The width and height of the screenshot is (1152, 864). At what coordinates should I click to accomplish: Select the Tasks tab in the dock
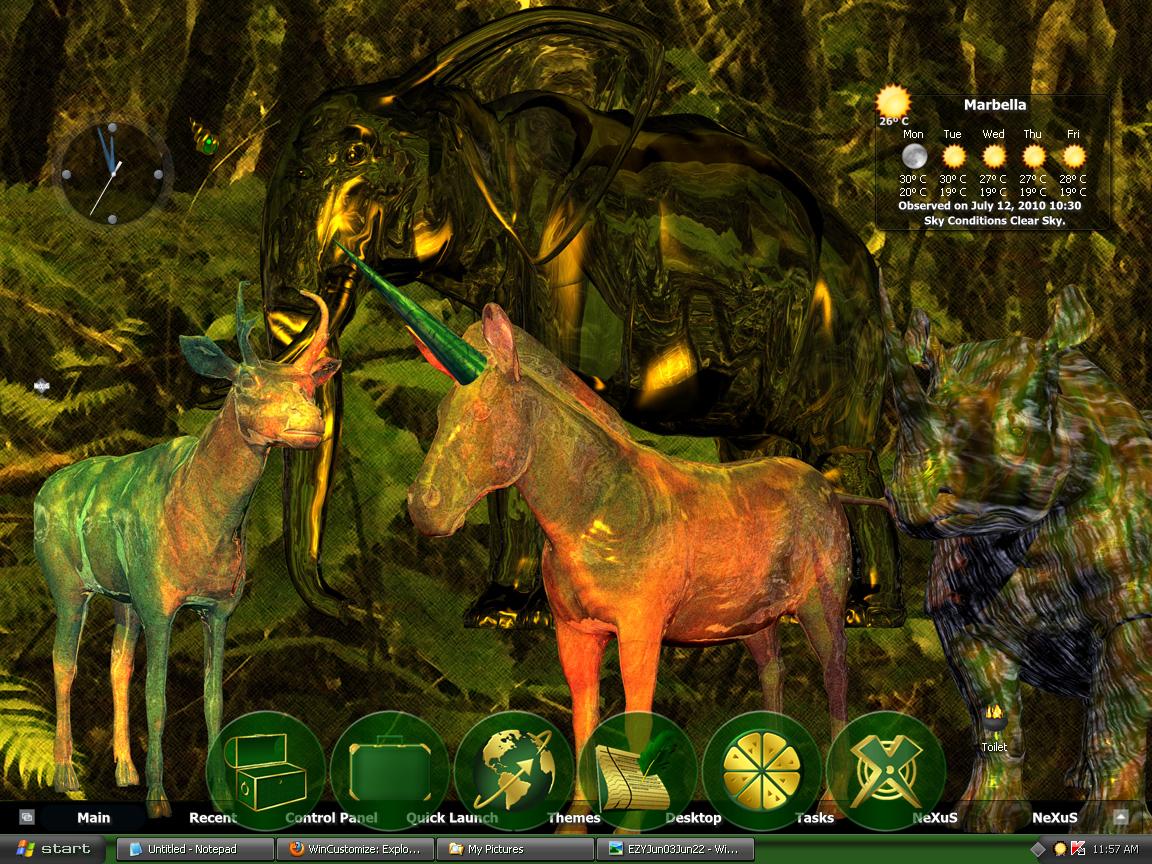pyautogui.click(x=814, y=817)
